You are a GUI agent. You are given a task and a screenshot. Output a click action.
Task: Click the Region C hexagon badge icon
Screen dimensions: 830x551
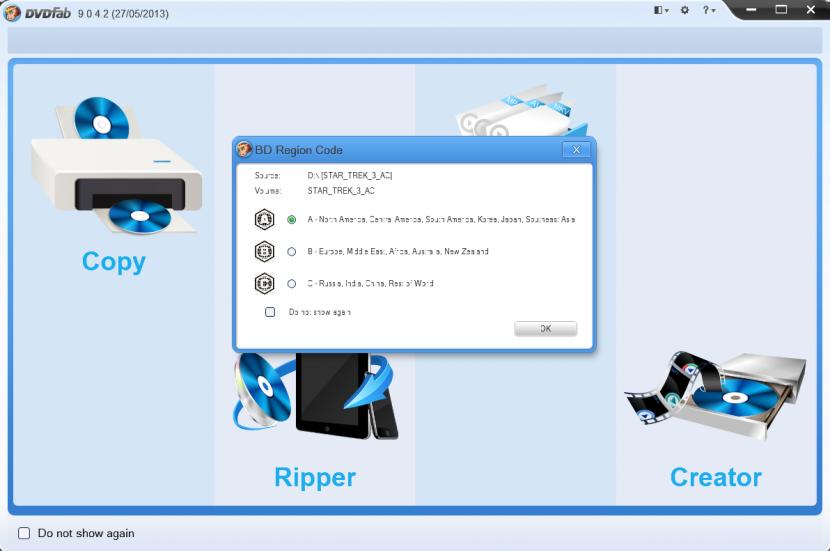(x=265, y=284)
